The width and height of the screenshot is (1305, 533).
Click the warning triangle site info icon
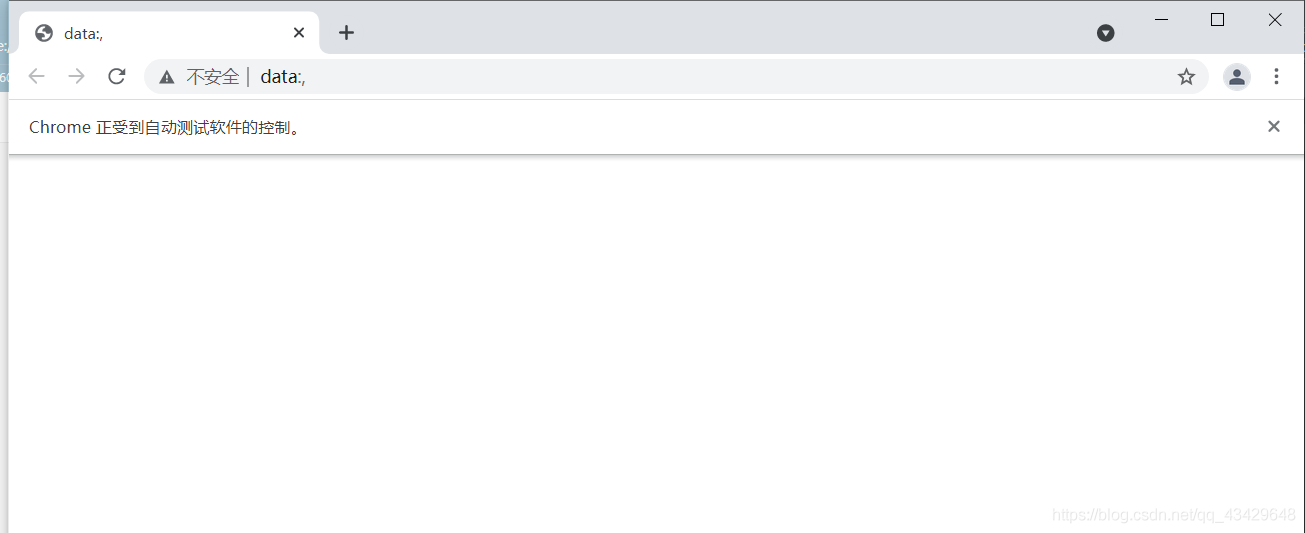click(167, 77)
